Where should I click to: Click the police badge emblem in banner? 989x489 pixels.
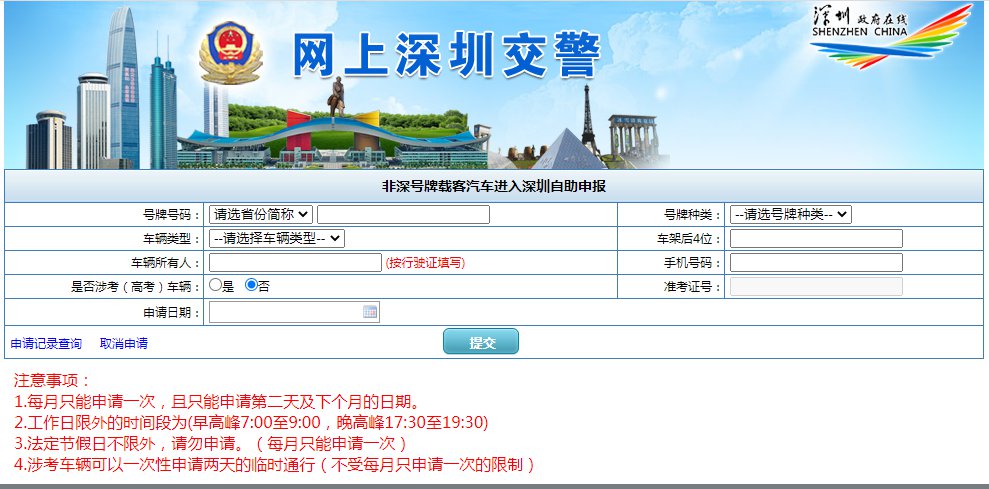pos(230,57)
